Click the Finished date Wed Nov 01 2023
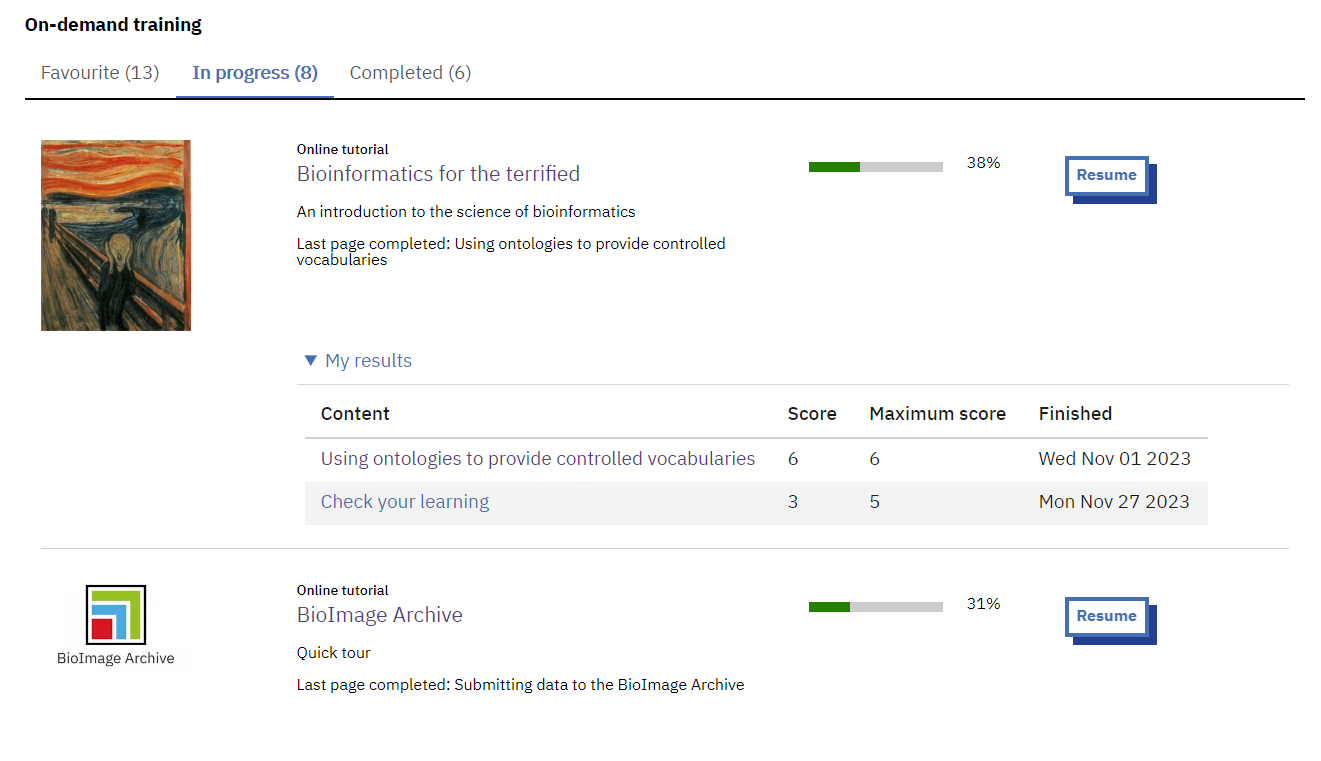Viewport: 1321px width, 761px height. [1114, 458]
